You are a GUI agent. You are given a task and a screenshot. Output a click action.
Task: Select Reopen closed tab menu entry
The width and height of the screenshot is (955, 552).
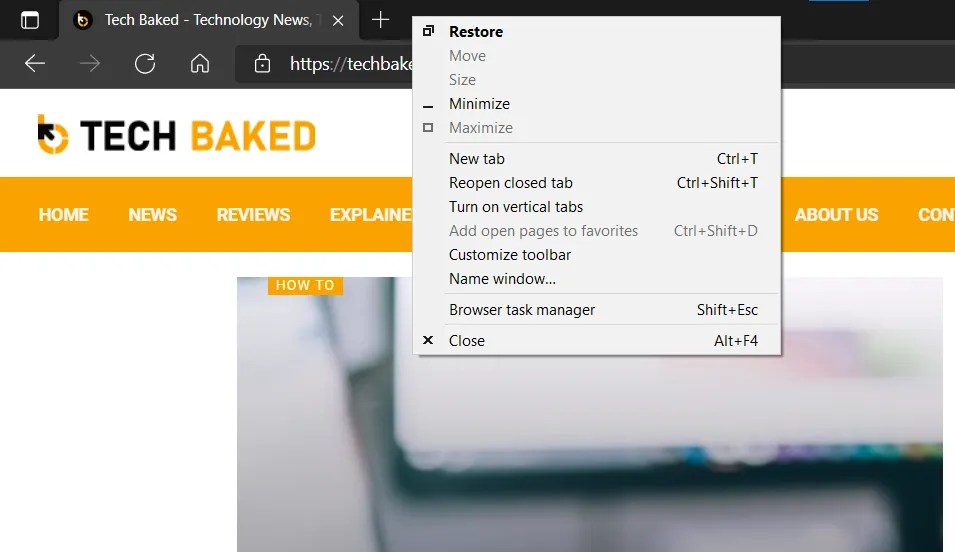click(x=597, y=183)
